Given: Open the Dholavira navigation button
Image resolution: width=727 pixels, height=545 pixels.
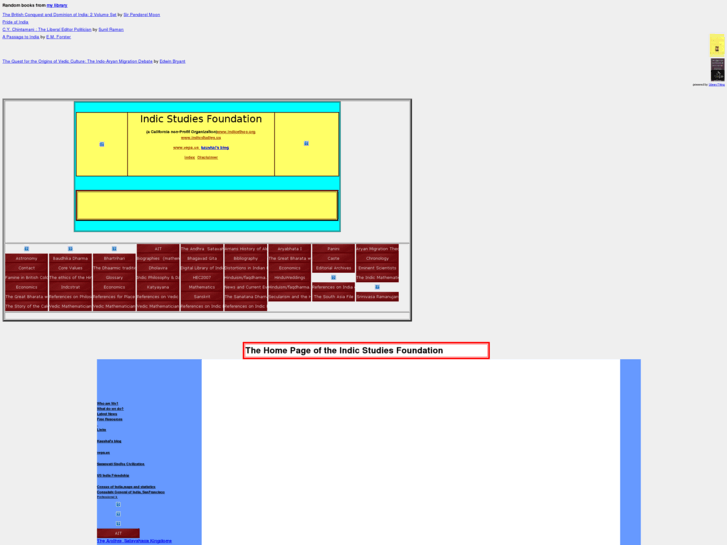Looking at the screenshot, I should click(x=158, y=268).
